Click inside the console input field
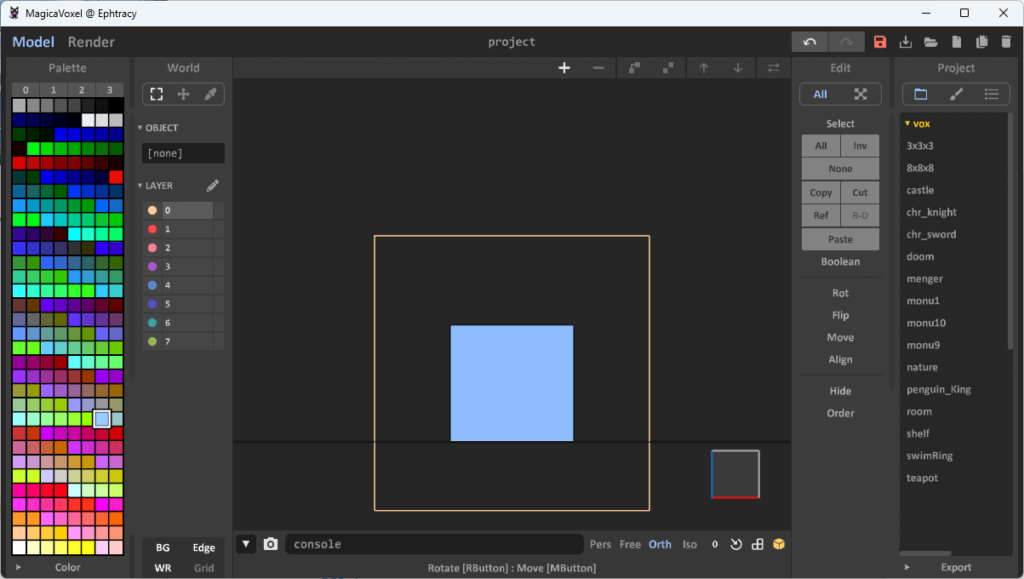The width and height of the screenshot is (1024, 579). coord(434,544)
